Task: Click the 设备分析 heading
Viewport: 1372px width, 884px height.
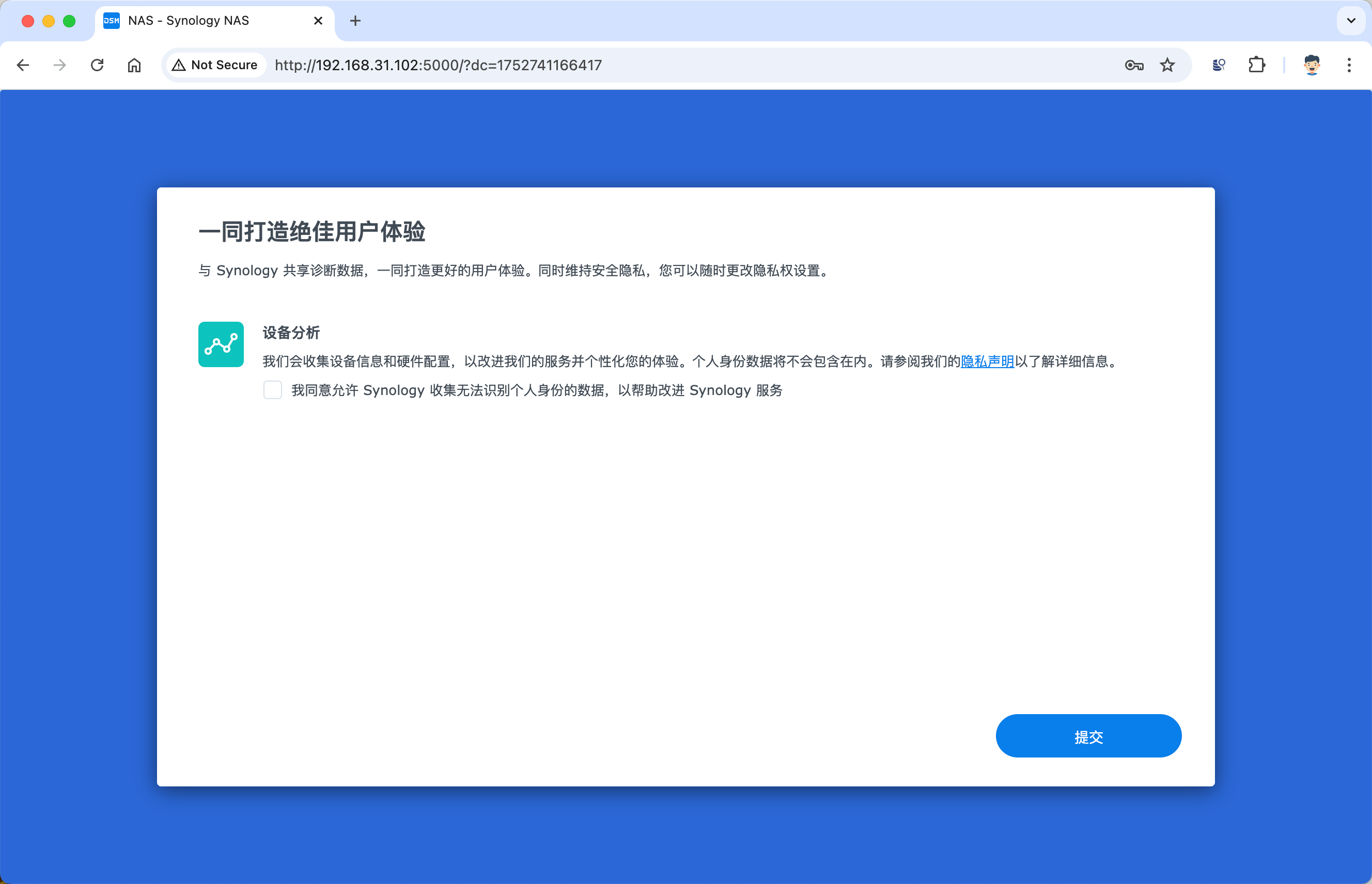Action: click(x=291, y=333)
